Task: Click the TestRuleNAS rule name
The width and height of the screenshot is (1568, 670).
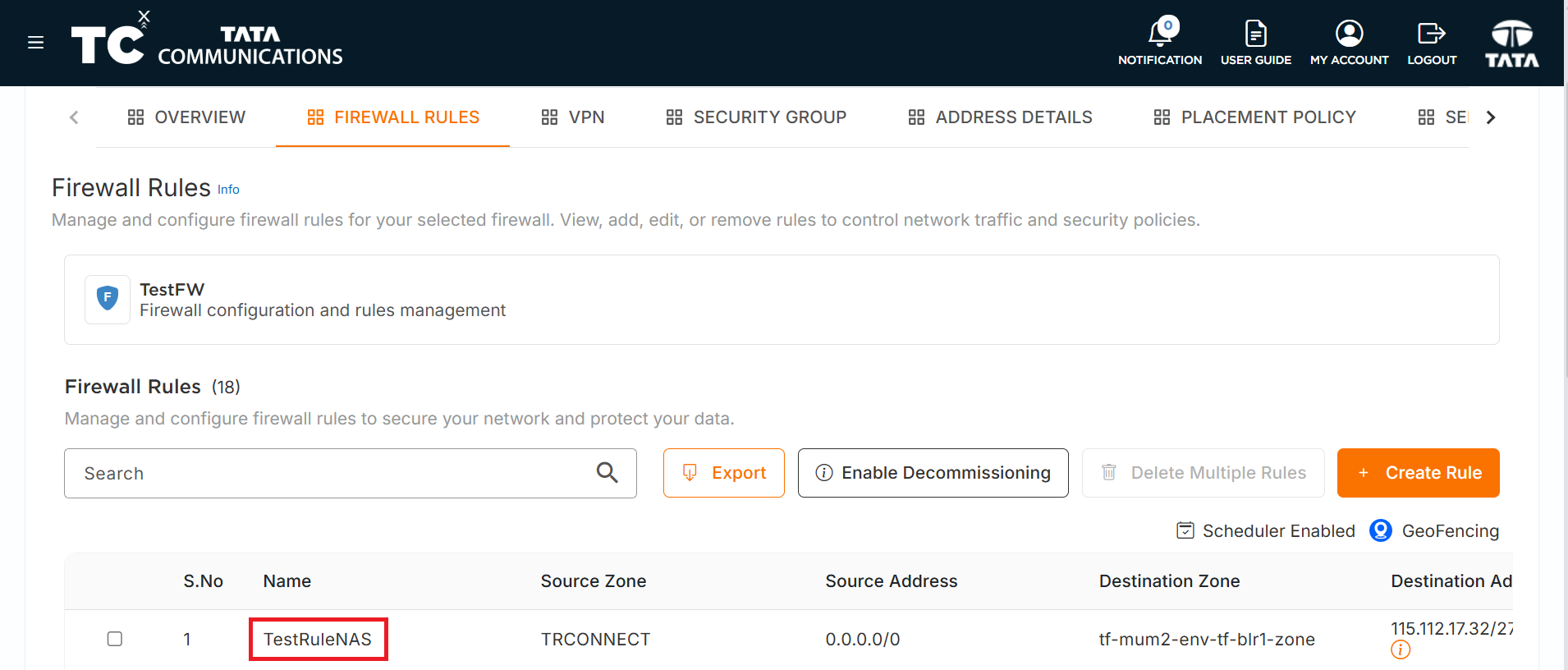Action: pos(318,640)
